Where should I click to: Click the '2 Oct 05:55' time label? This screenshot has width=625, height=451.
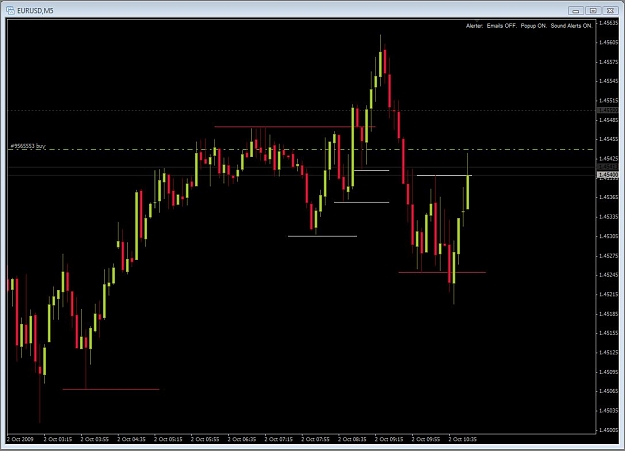[x=205, y=439]
